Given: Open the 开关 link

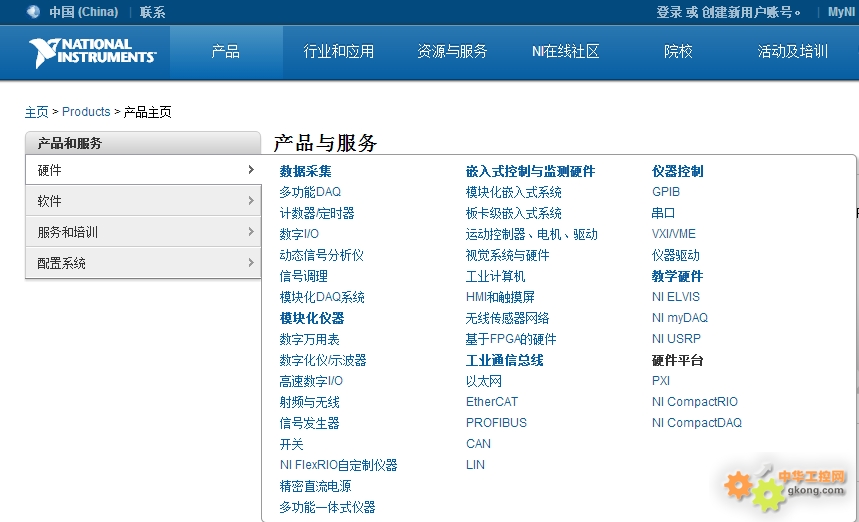Looking at the screenshot, I should 291,444.
